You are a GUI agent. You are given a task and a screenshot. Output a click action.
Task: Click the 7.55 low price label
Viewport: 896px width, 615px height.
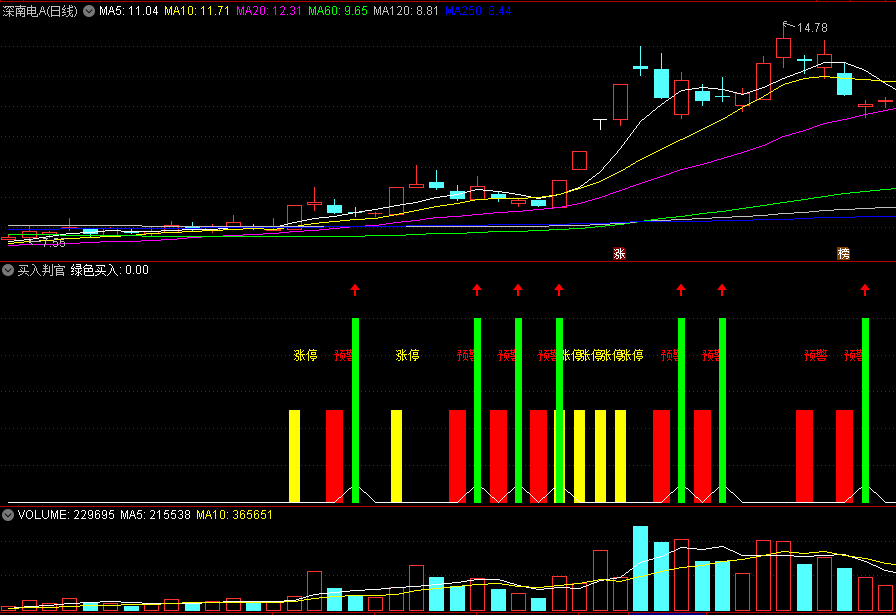coord(54,243)
